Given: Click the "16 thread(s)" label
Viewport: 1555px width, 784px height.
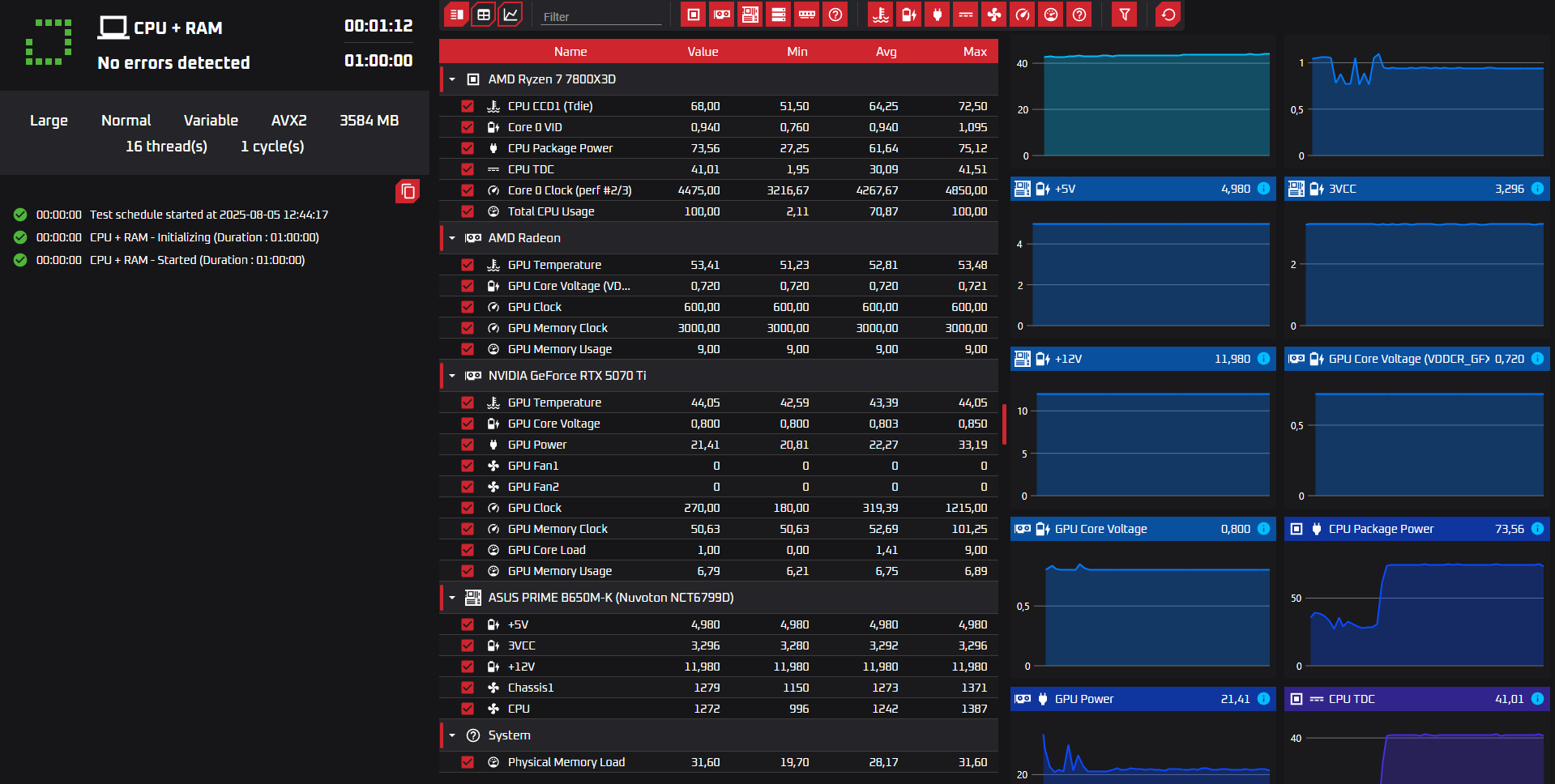Looking at the screenshot, I should [166, 147].
